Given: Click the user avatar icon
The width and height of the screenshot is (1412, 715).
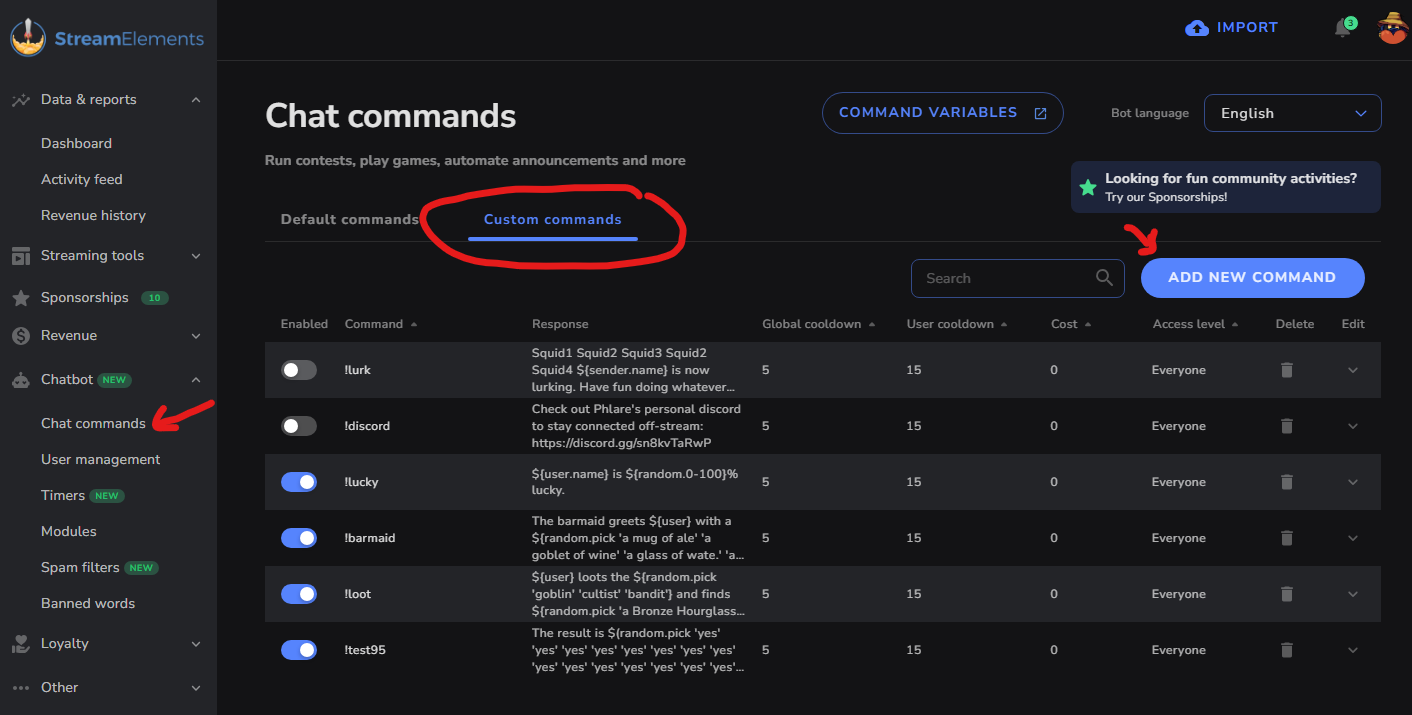Looking at the screenshot, I should pyautogui.click(x=1393, y=28).
